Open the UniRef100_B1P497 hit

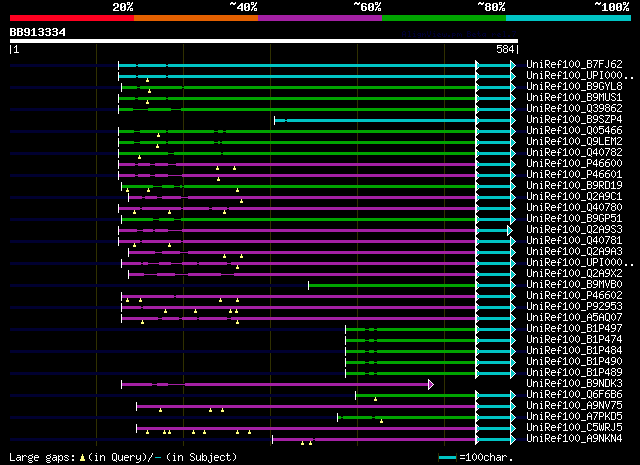tap(574, 329)
